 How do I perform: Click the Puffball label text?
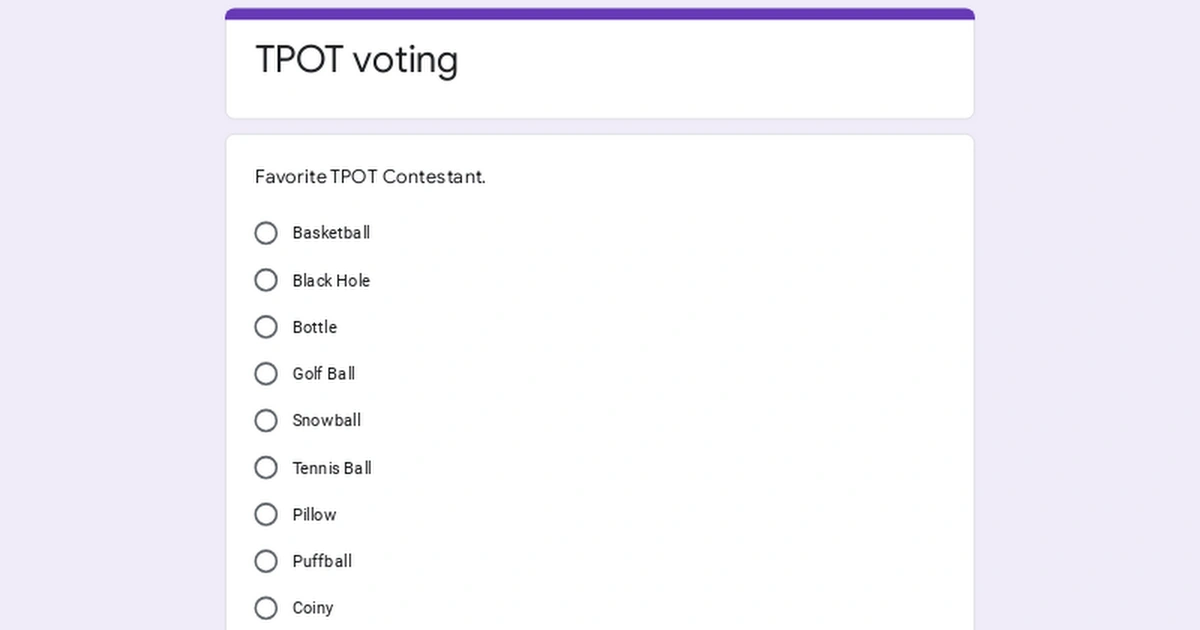(321, 561)
